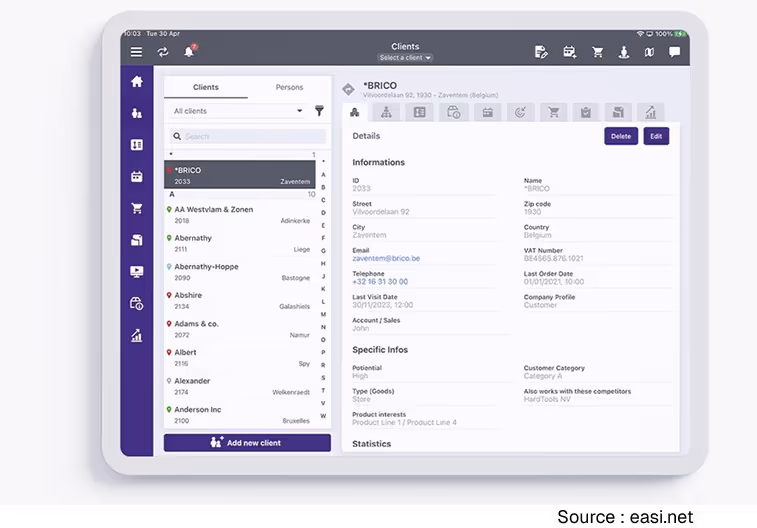Select Anderson Inc client
This screenshot has height=528, width=757.
click(239, 415)
